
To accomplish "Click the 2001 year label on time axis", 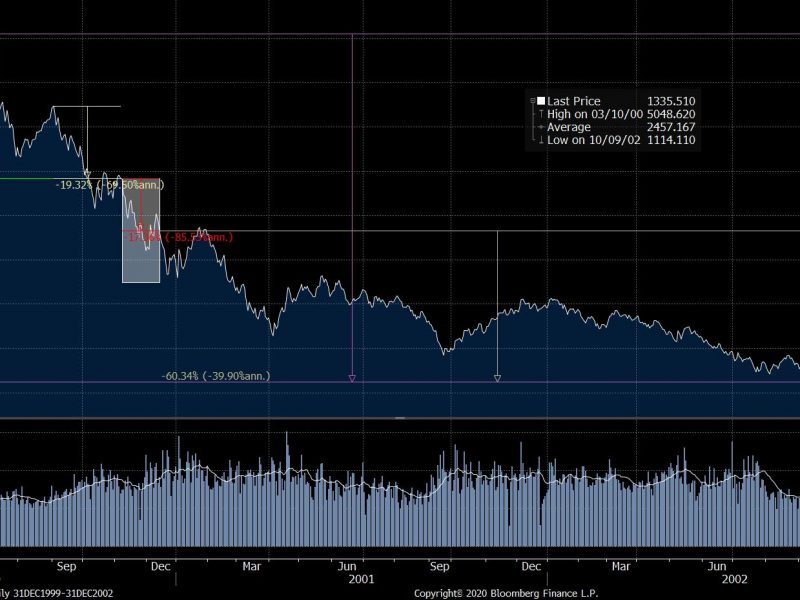I will tap(362, 578).
